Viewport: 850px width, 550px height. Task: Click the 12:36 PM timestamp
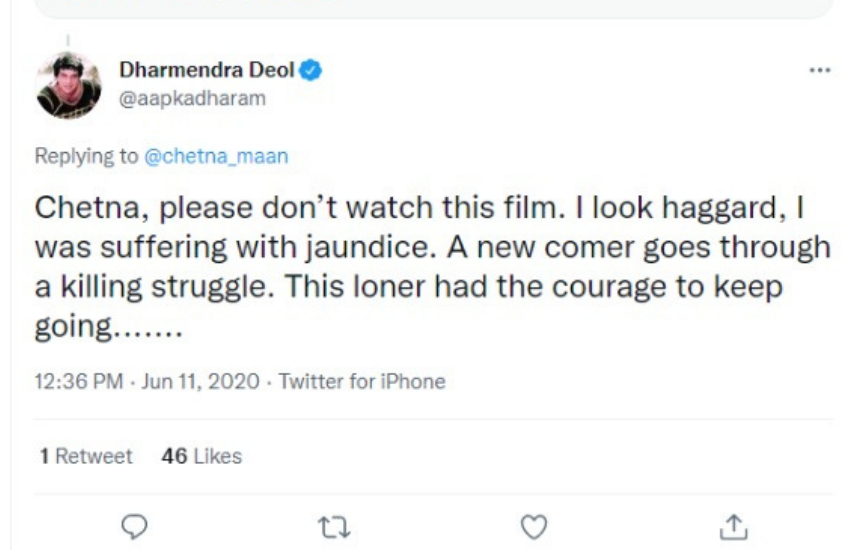coord(78,381)
